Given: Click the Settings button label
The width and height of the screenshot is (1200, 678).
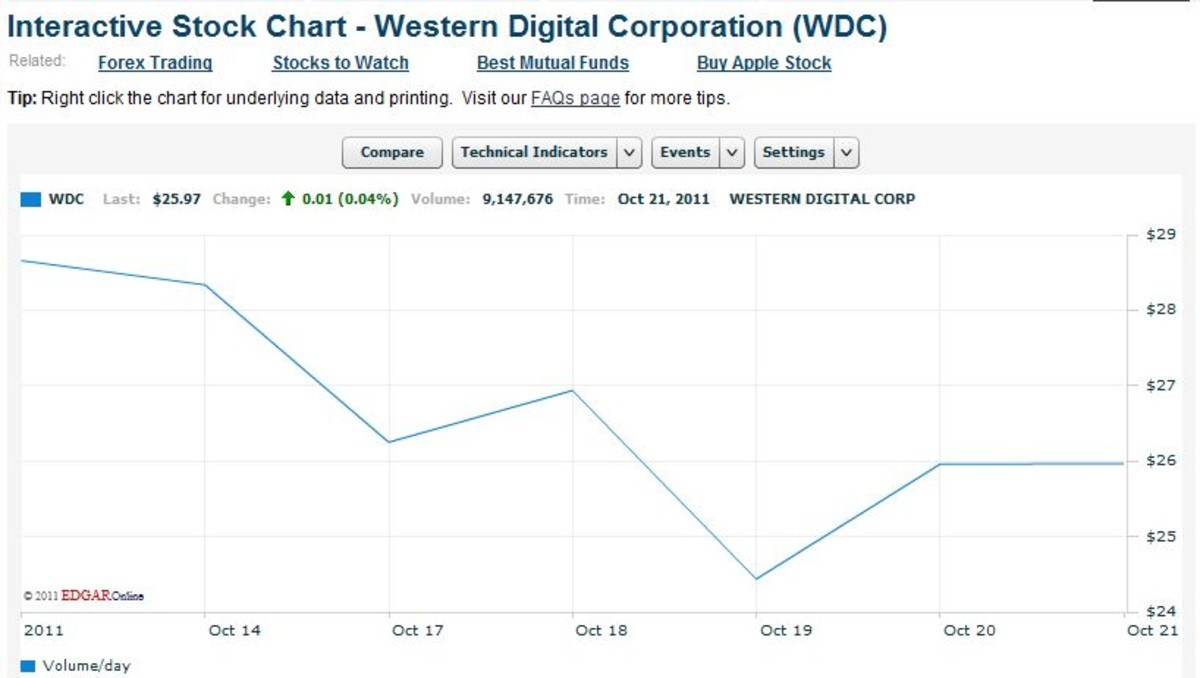Looking at the screenshot, I should coord(793,153).
